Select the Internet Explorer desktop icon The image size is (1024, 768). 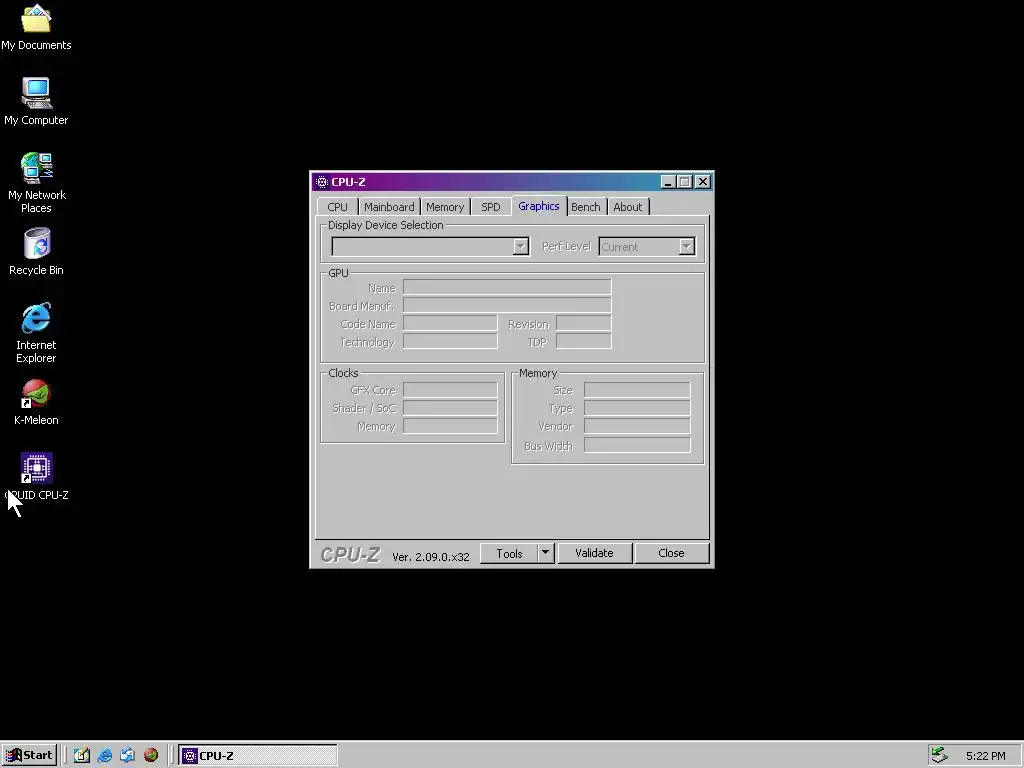pyautogui.click(x=36, y=333)
